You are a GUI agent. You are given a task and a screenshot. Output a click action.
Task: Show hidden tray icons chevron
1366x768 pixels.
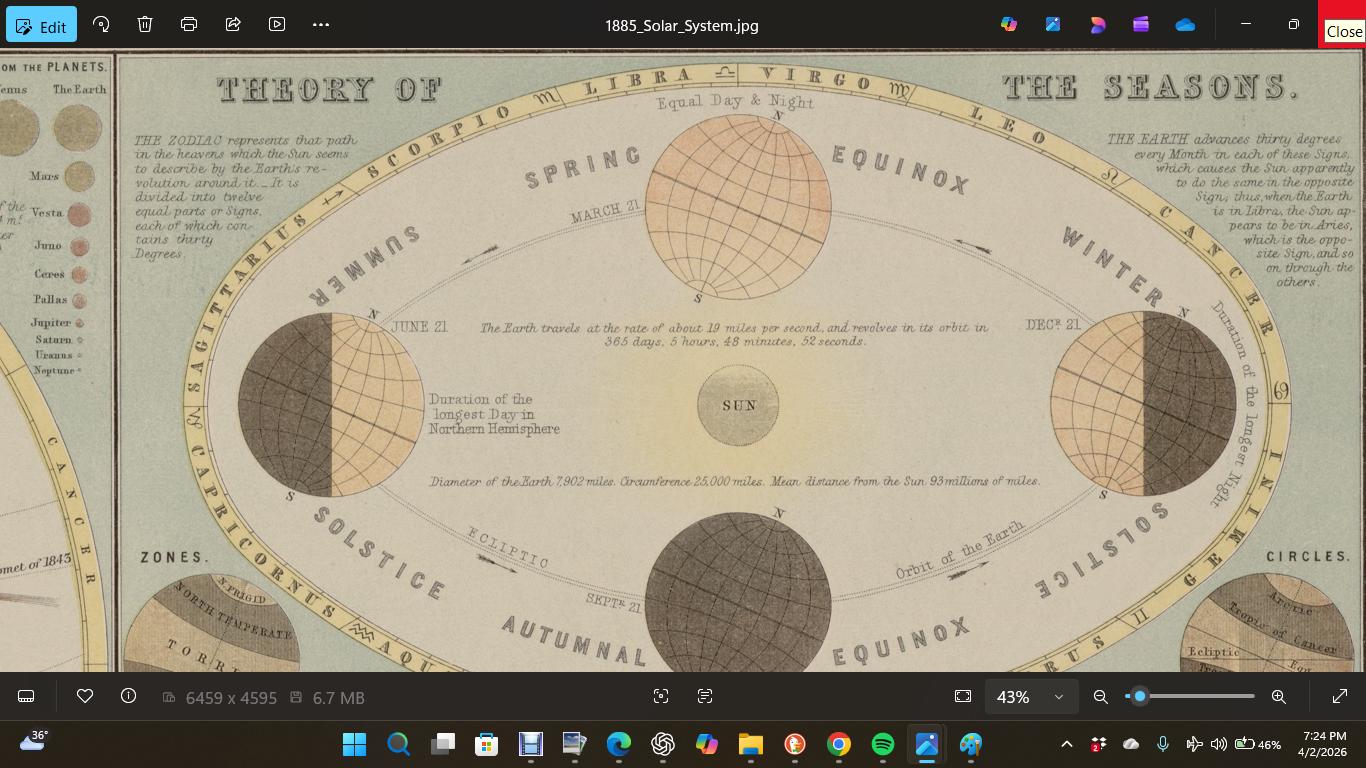click(1066, 744)
